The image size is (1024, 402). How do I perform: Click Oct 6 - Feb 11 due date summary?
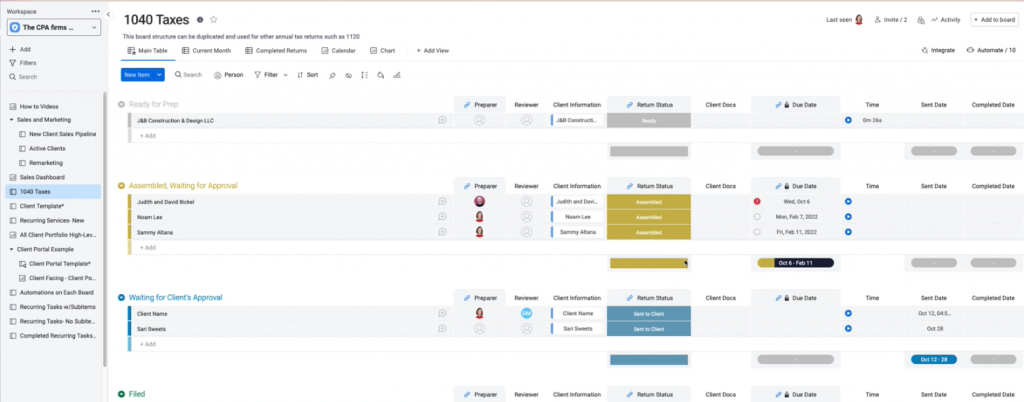[795, 263]
